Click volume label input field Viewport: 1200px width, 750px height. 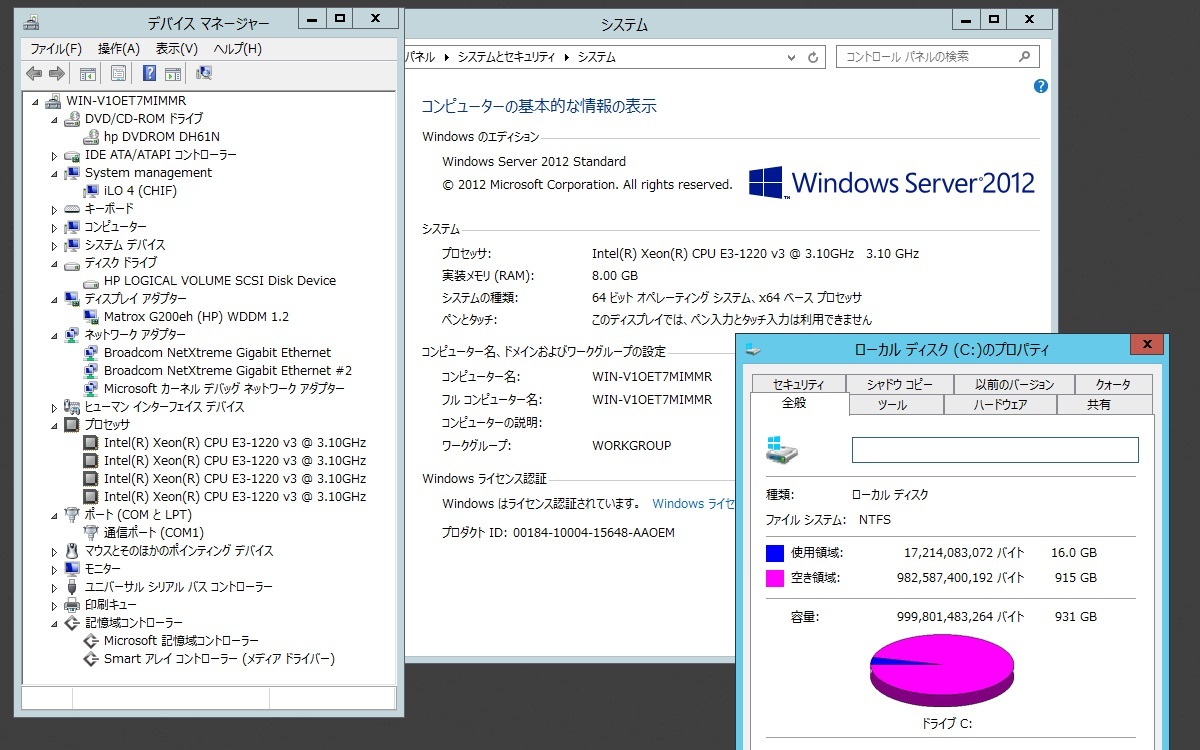995,450
